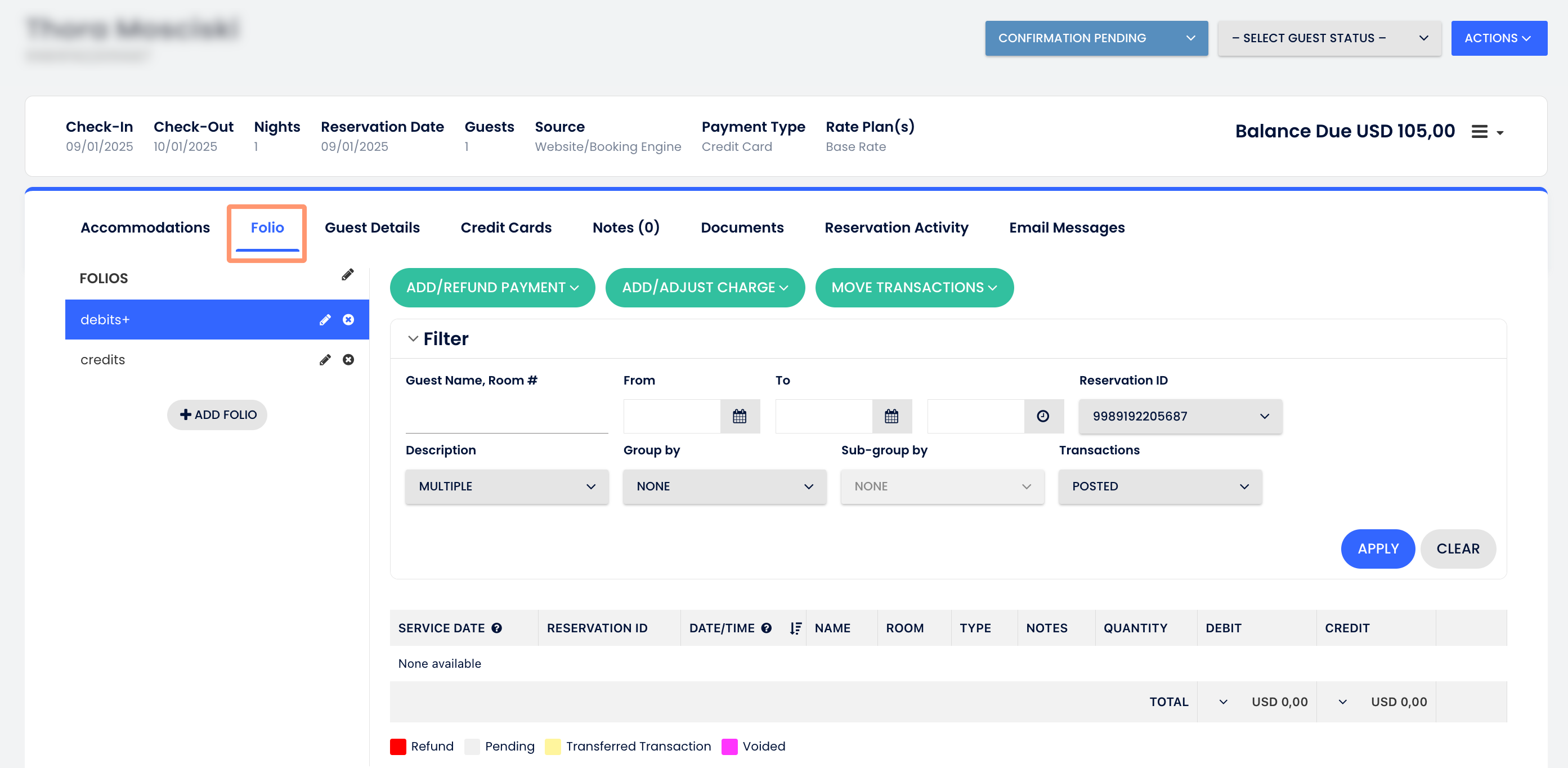
Task: Open the From date calendar picker
Action: coord(740,417)
